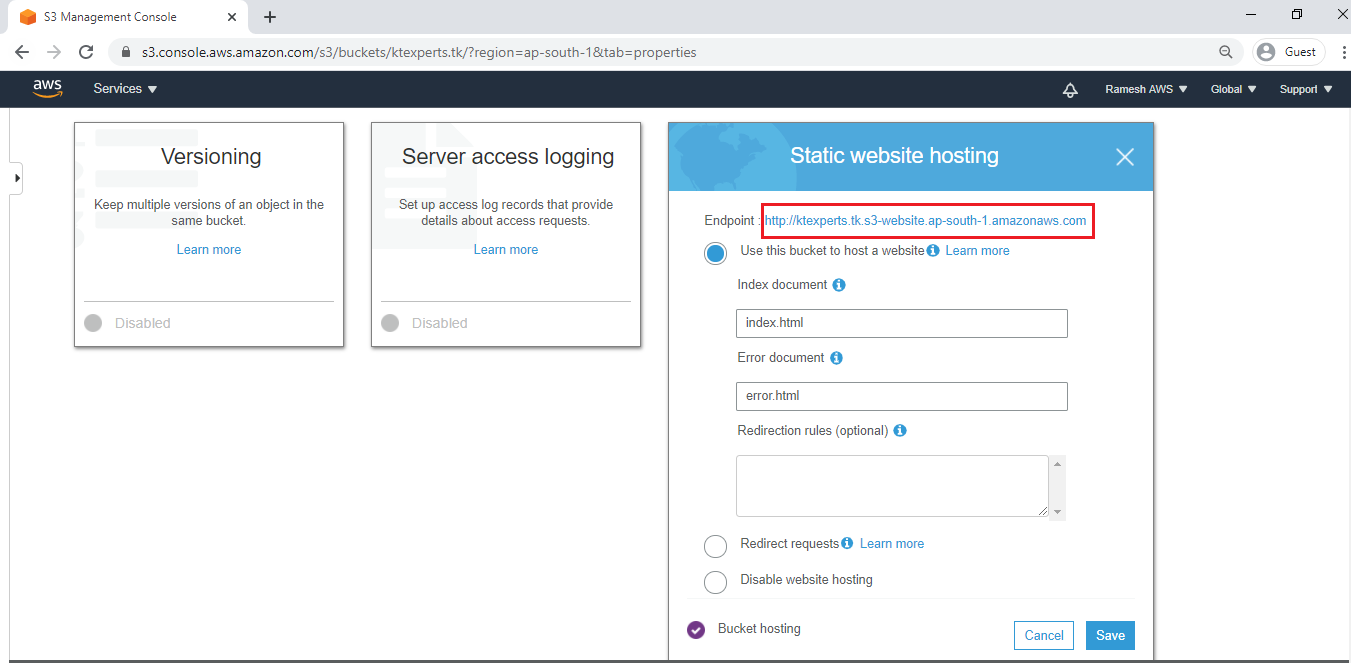The height and width of the screenshot is (663, 1351).
Task: Open the Guest profile button
Action: (x=1289, y=52)
